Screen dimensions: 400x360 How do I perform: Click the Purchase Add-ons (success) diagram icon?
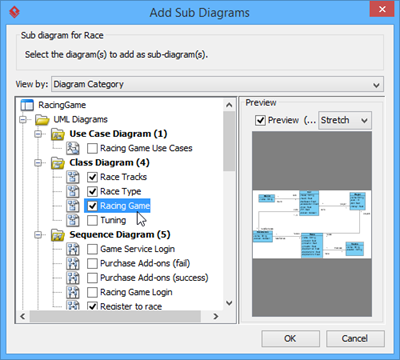[x=73, y=278]
